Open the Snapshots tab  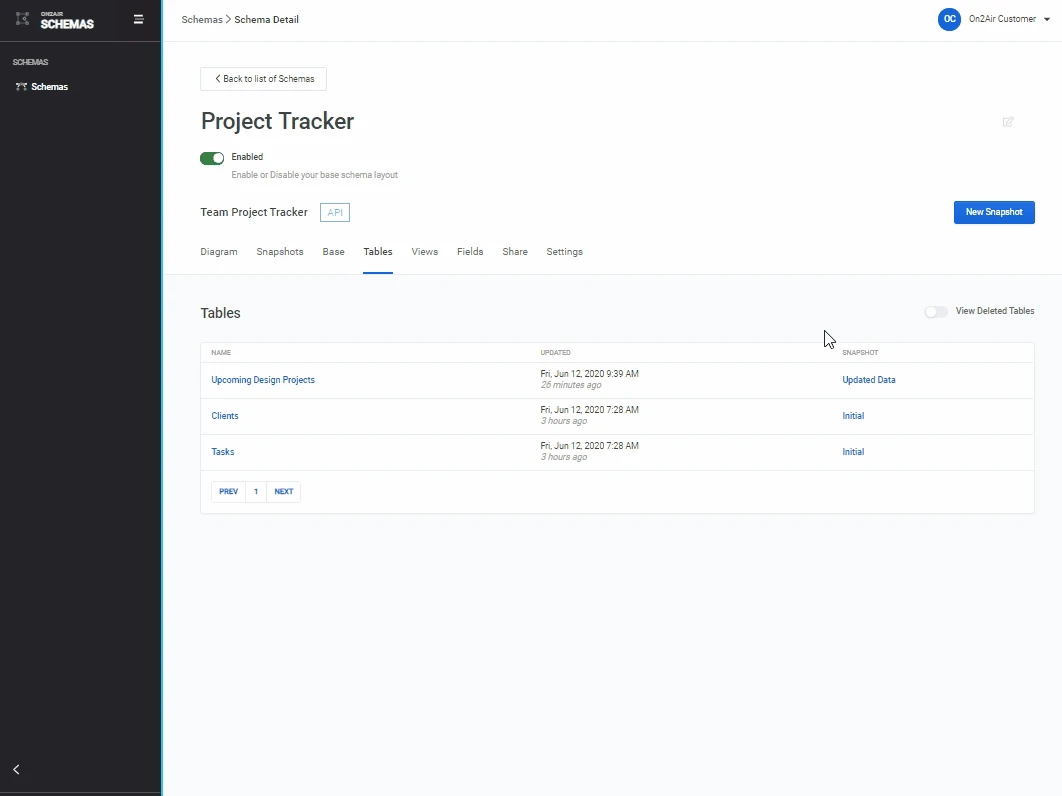point(280,252)
